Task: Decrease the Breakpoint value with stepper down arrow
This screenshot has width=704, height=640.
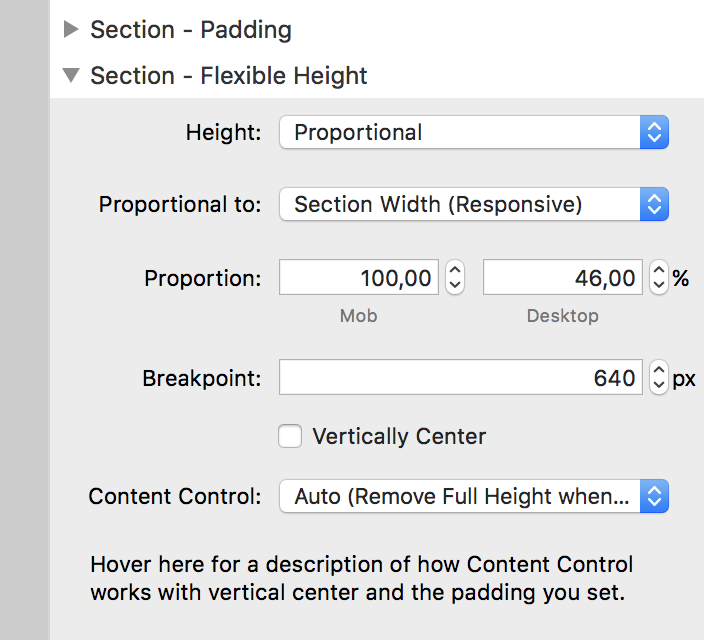Action: 659,385
